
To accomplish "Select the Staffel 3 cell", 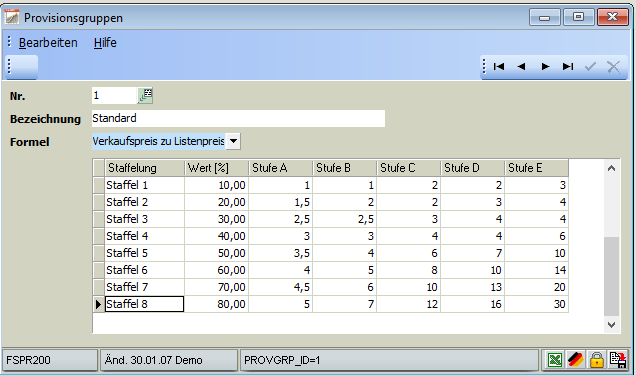I will 145,219.
